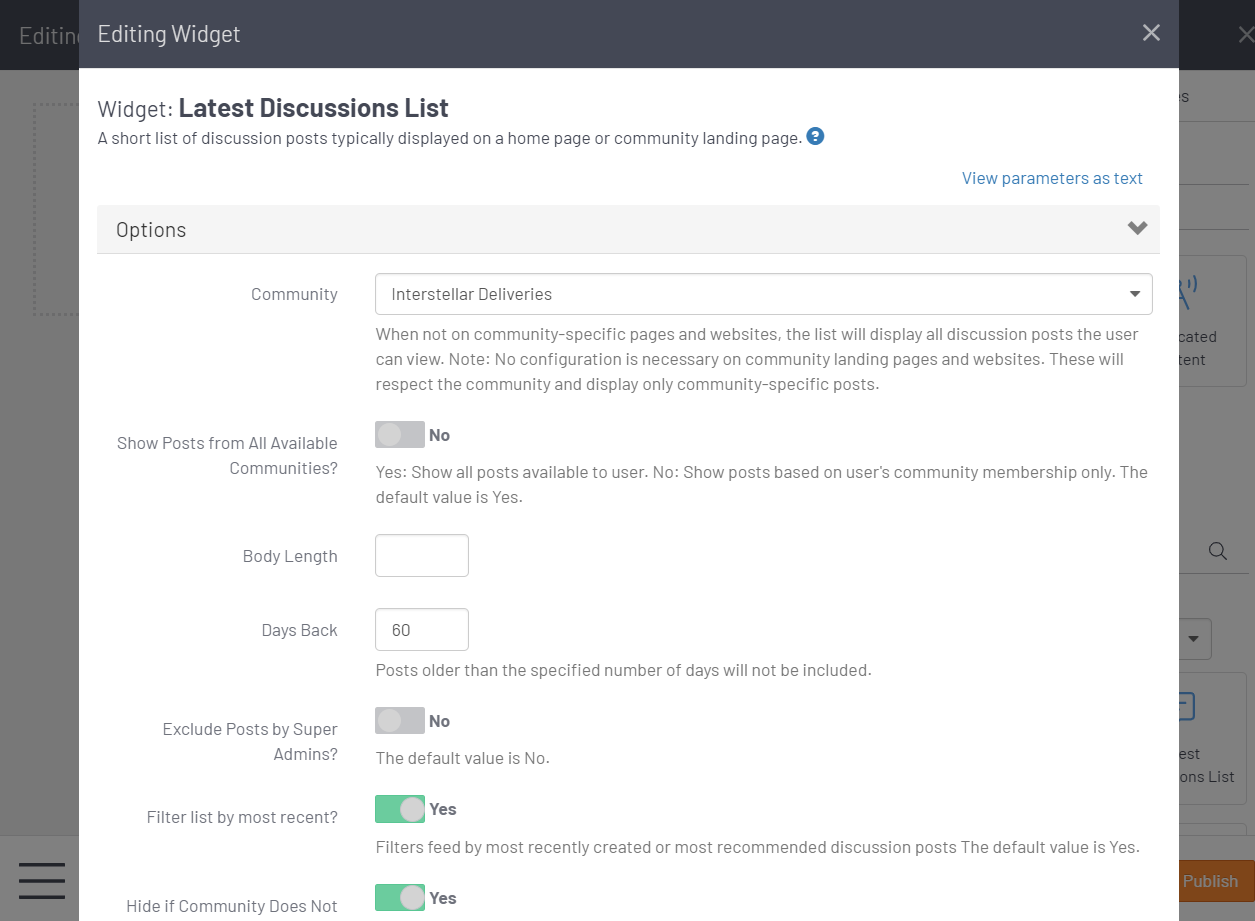The width and height of the screenshot is (1255, 921).
Task: Click the Latest Discussions List title
Action: (314, 108)
